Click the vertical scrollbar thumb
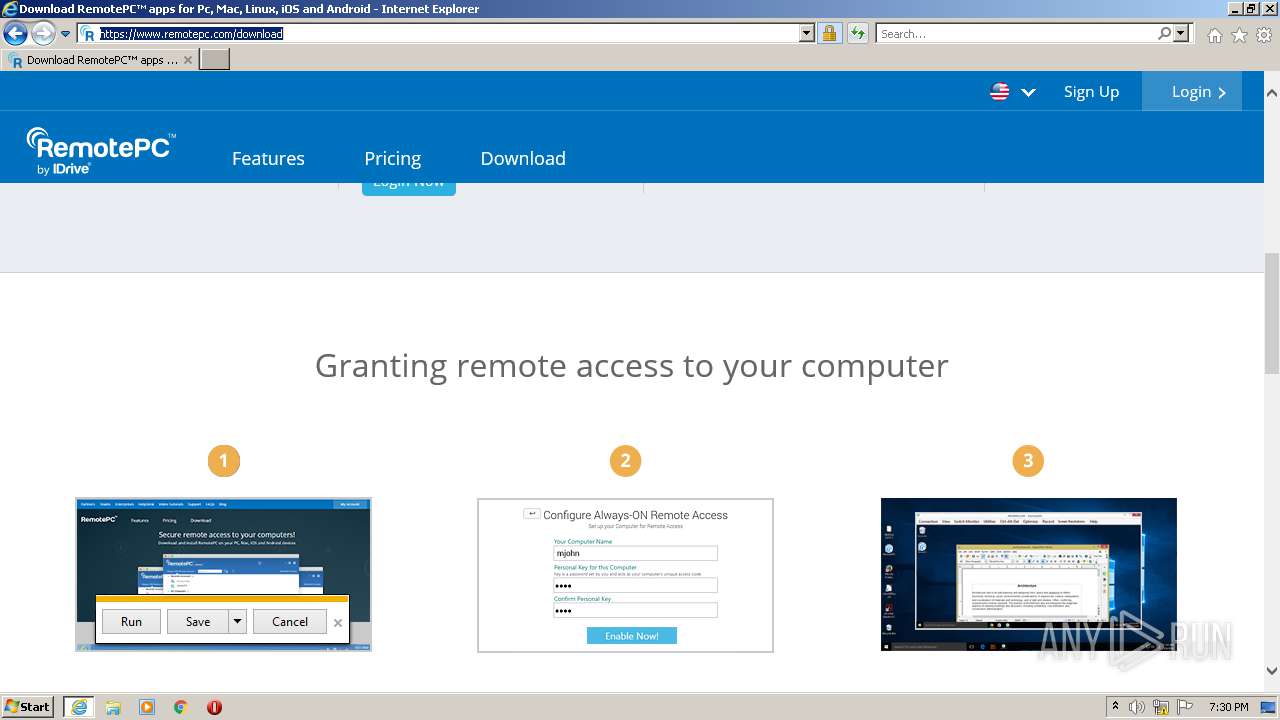This screenshot has height=720, width=1280. point(1271,312)
